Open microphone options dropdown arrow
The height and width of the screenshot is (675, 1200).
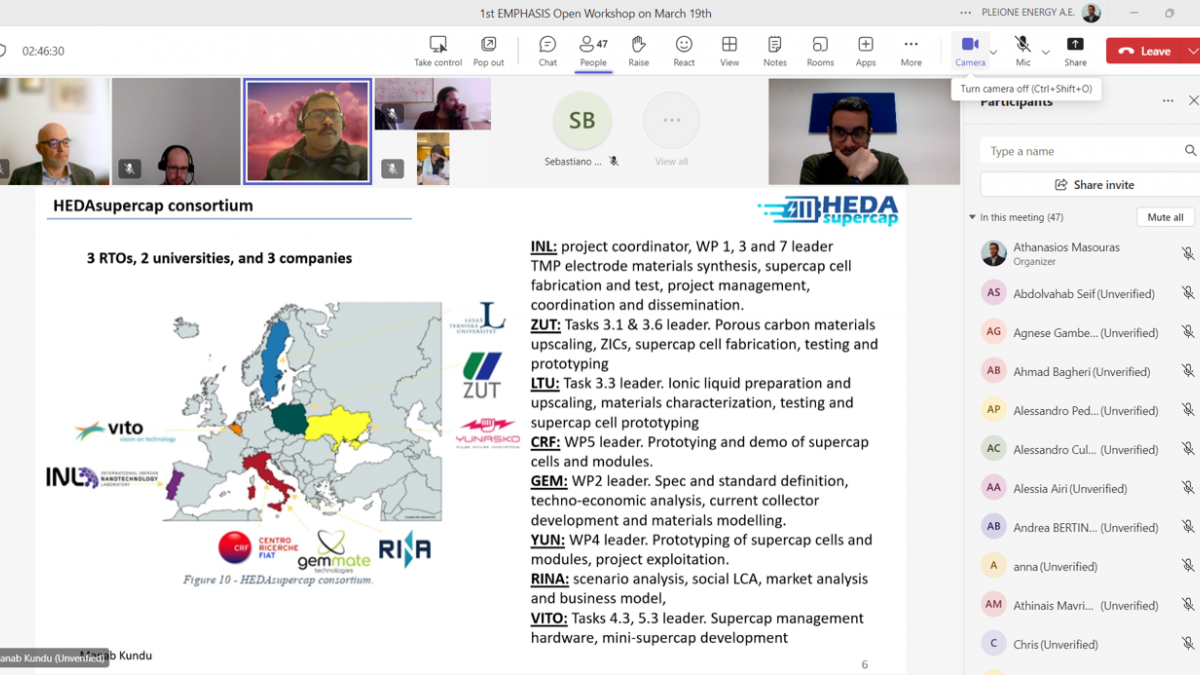tap(1046, 52)
